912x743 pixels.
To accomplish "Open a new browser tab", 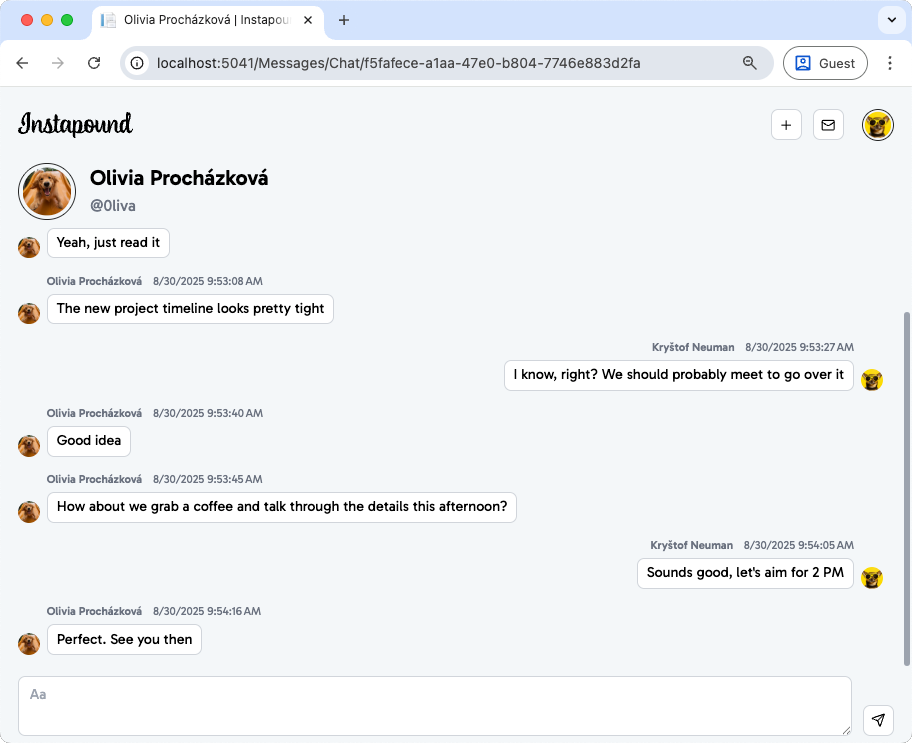I will (x=344, y=20).
